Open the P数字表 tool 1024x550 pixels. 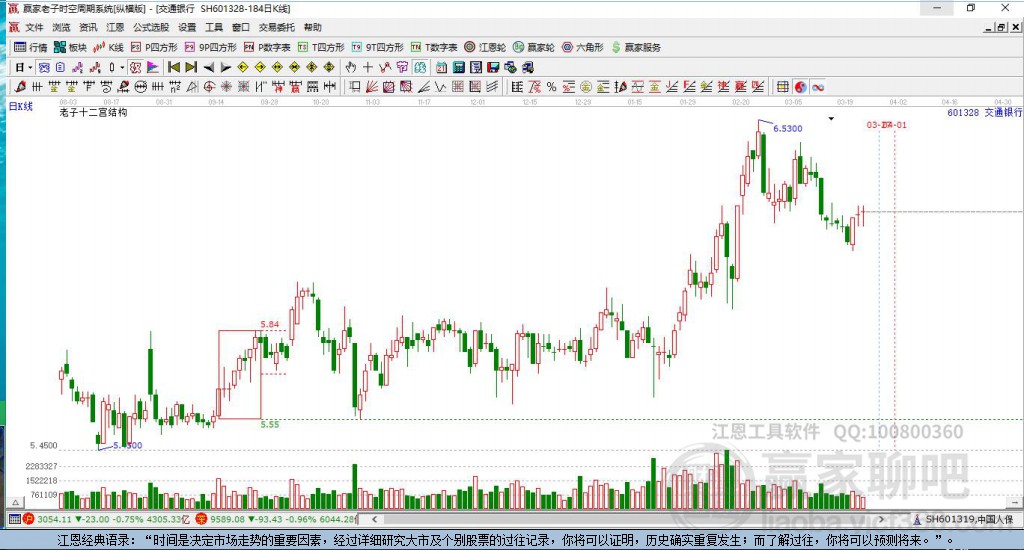pos(267,47)
